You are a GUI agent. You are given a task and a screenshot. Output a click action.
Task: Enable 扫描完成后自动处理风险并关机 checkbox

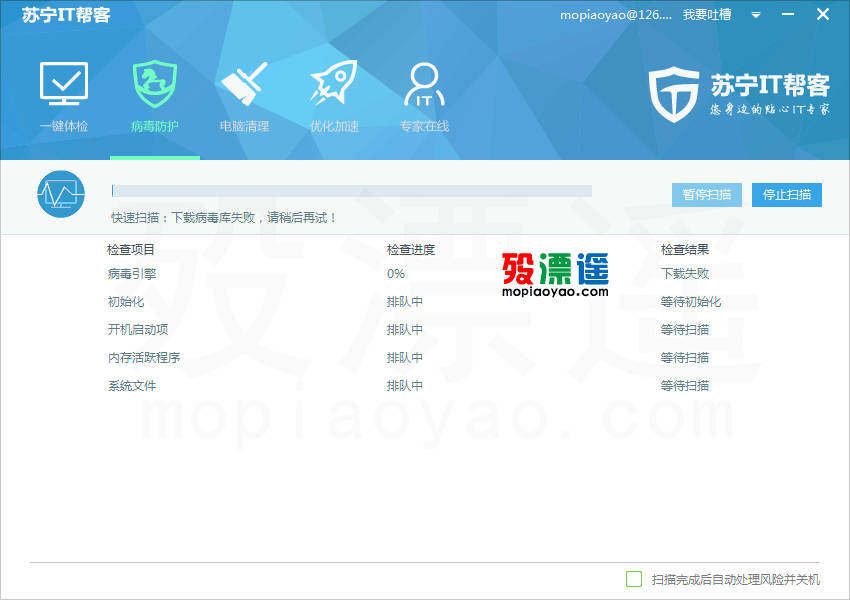(634, 579)
